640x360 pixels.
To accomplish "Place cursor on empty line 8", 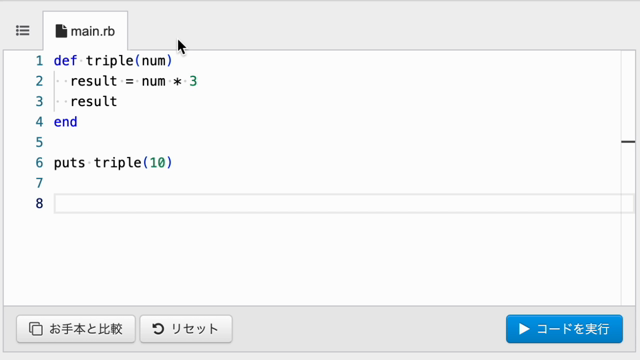I will (x=344, y=204).
